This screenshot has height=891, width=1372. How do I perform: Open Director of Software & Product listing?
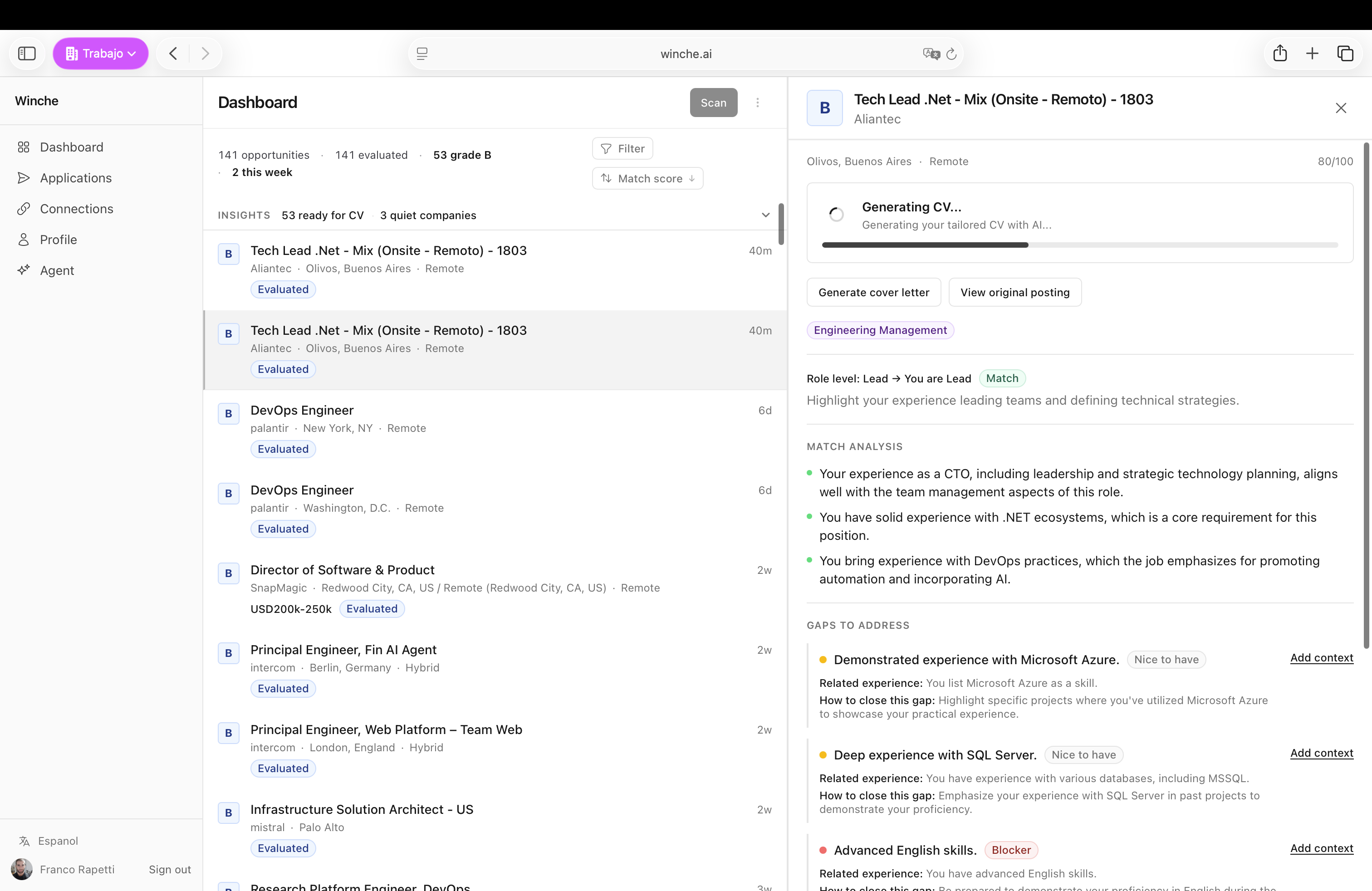click(x=495, y=590)
